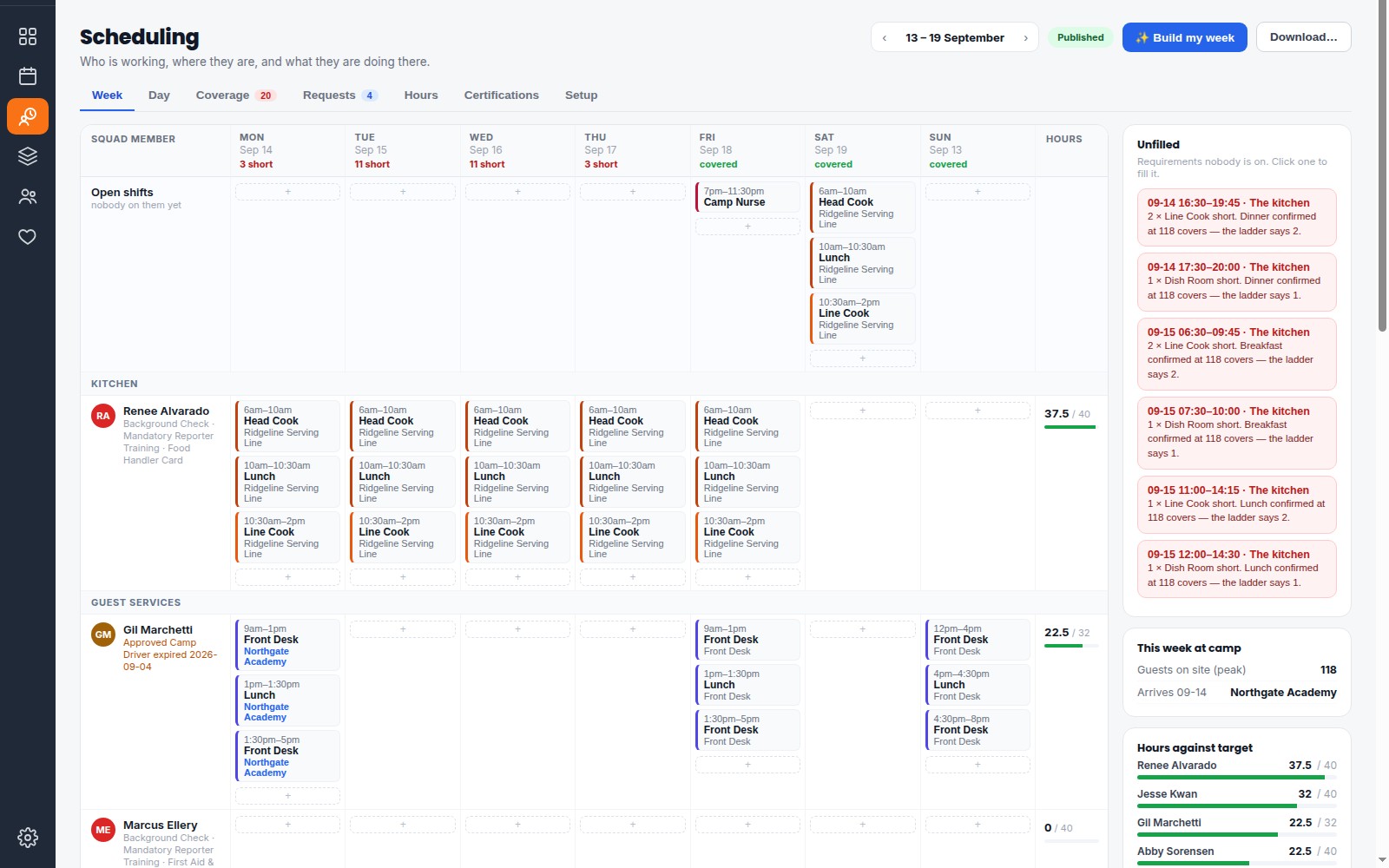This screenshot has height=868, width=1389.
Task: Click the Published status badge
Action: click(x=1080, y=37)
